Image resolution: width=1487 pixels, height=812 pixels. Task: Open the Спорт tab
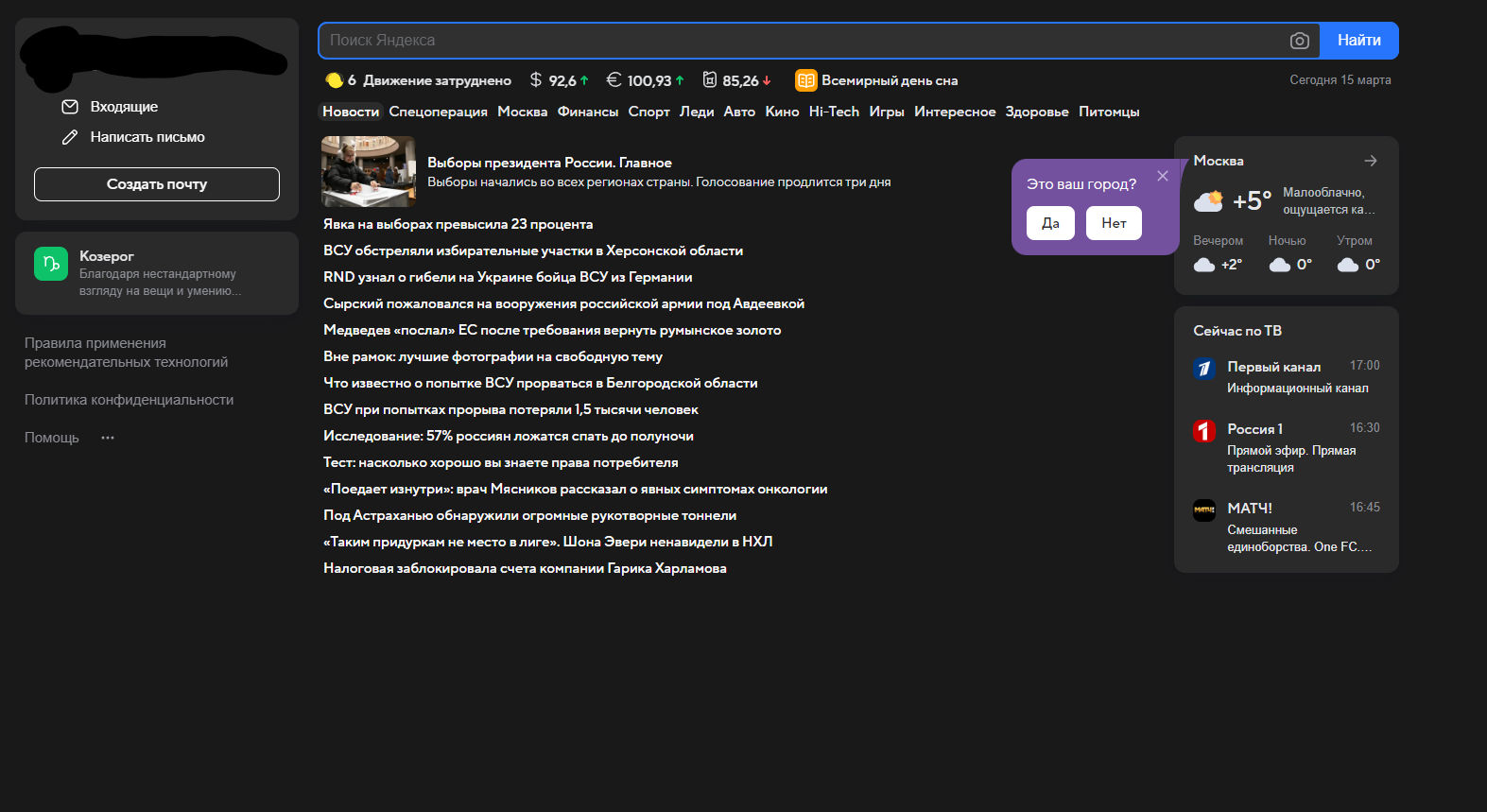(x=649, y=112)
